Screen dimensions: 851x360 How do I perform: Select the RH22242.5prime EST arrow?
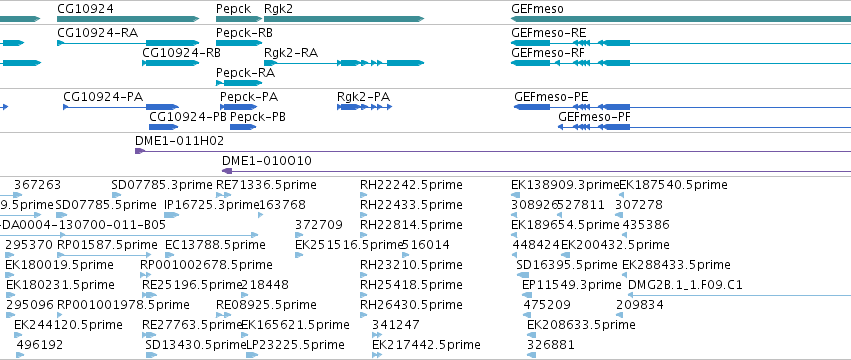pyautogui.click(x=364, y=195)
